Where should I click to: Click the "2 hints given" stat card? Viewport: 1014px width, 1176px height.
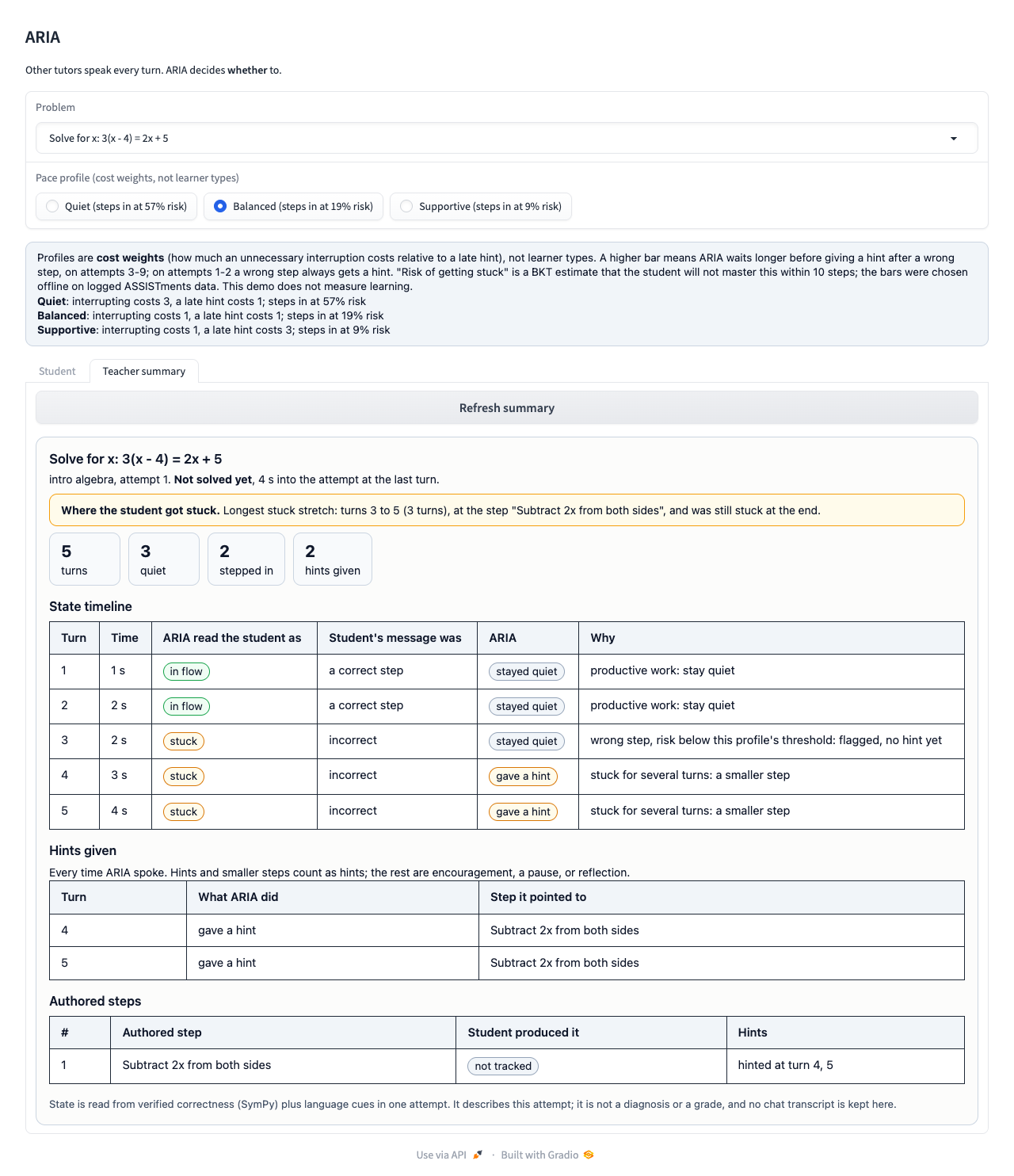point(333,559)
